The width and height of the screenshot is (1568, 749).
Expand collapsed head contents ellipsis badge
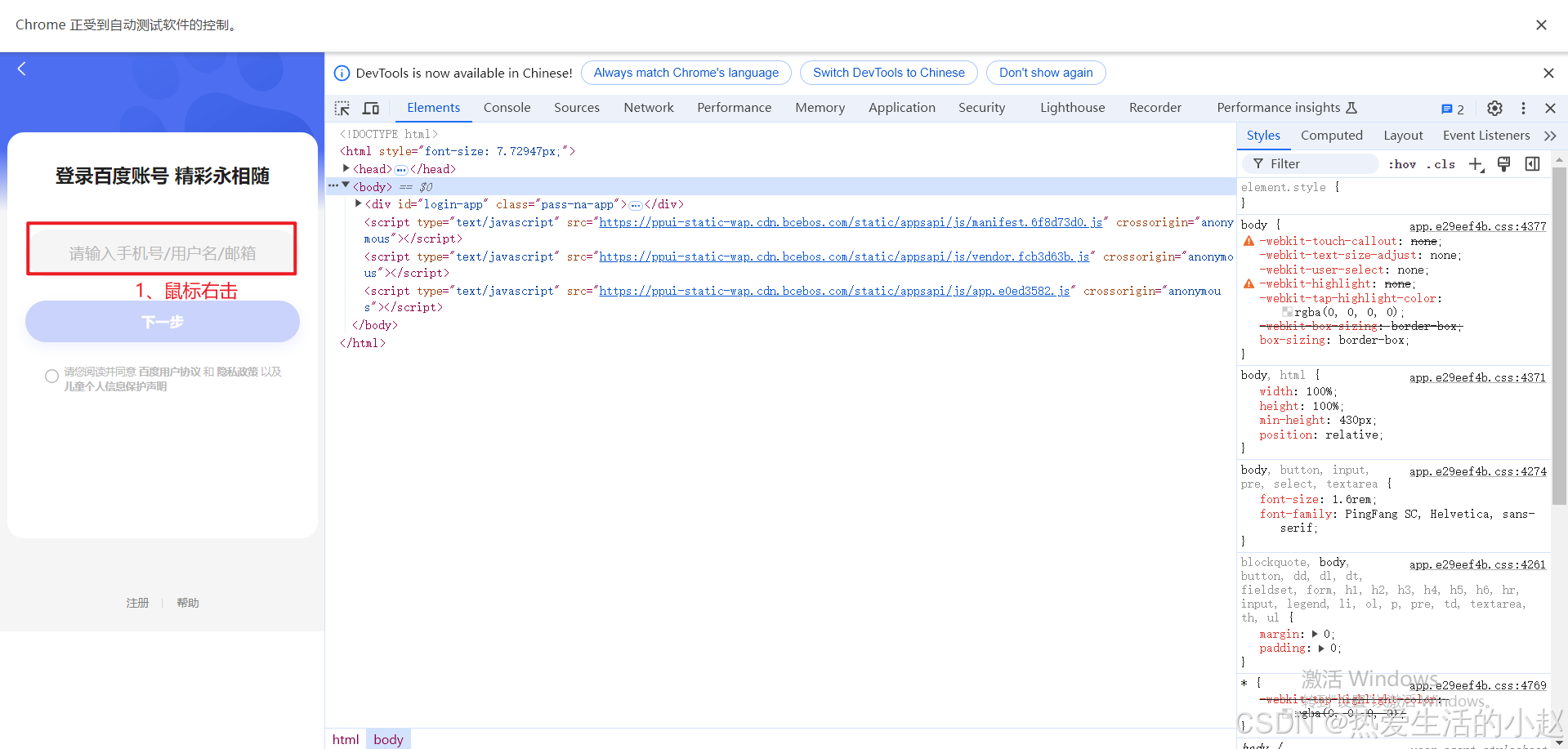pyautogui.click(x=400, y=170)
